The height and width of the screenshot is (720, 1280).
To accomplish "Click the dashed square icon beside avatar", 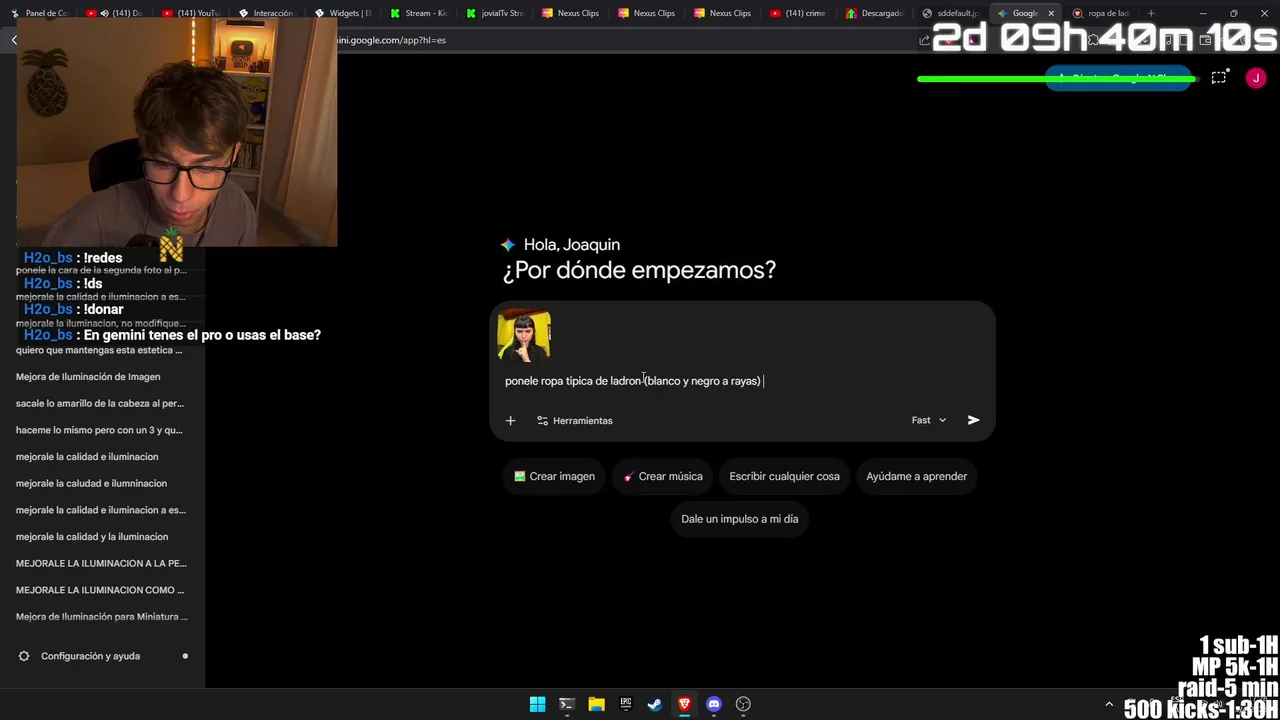I will point(1219,78).
